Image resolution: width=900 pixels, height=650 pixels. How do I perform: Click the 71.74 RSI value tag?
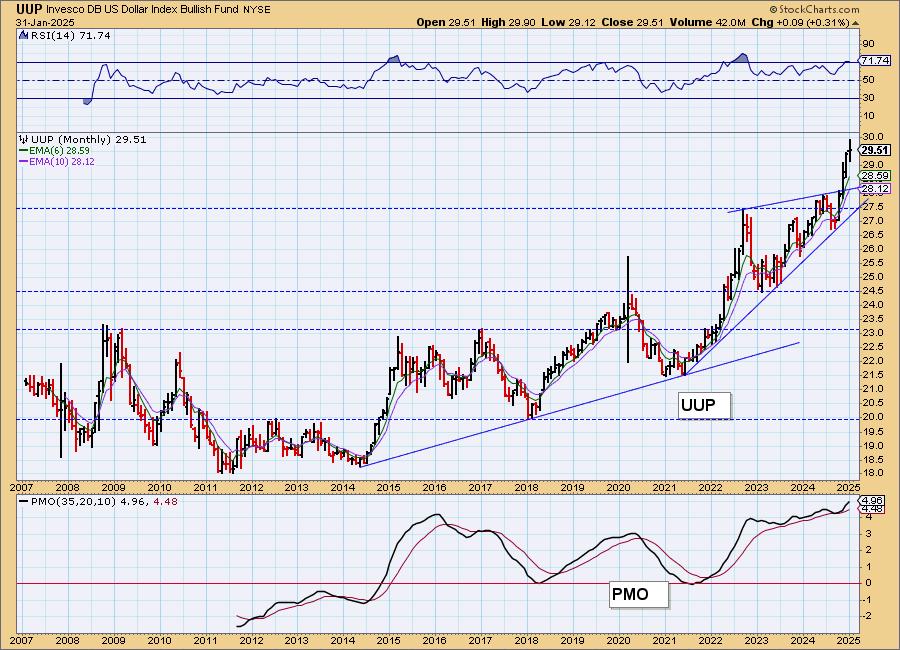[875, 60]
